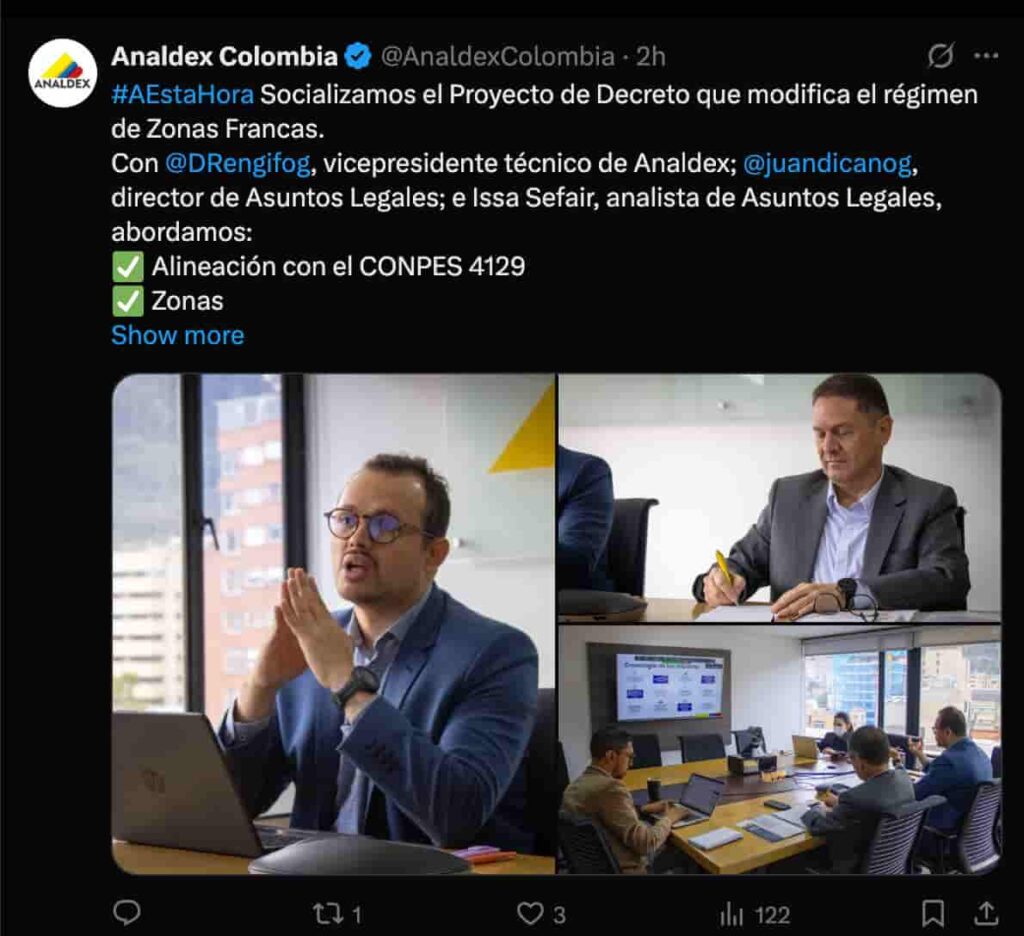Open photo of man with glasses

point(334,624)
